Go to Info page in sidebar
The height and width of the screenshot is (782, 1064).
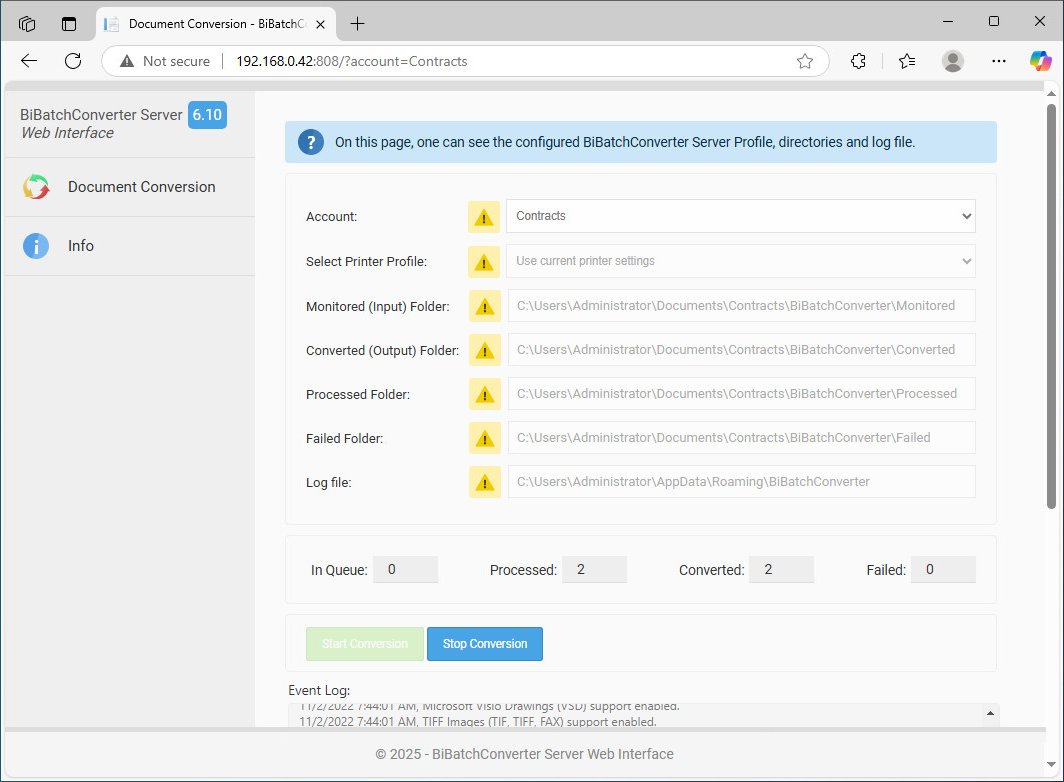click(x=81, y=246)
